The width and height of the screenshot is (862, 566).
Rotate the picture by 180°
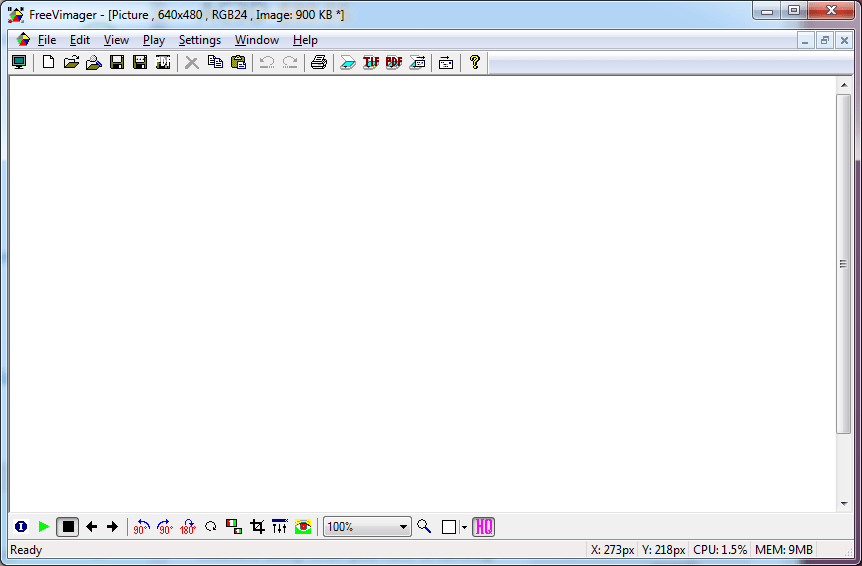187,527
